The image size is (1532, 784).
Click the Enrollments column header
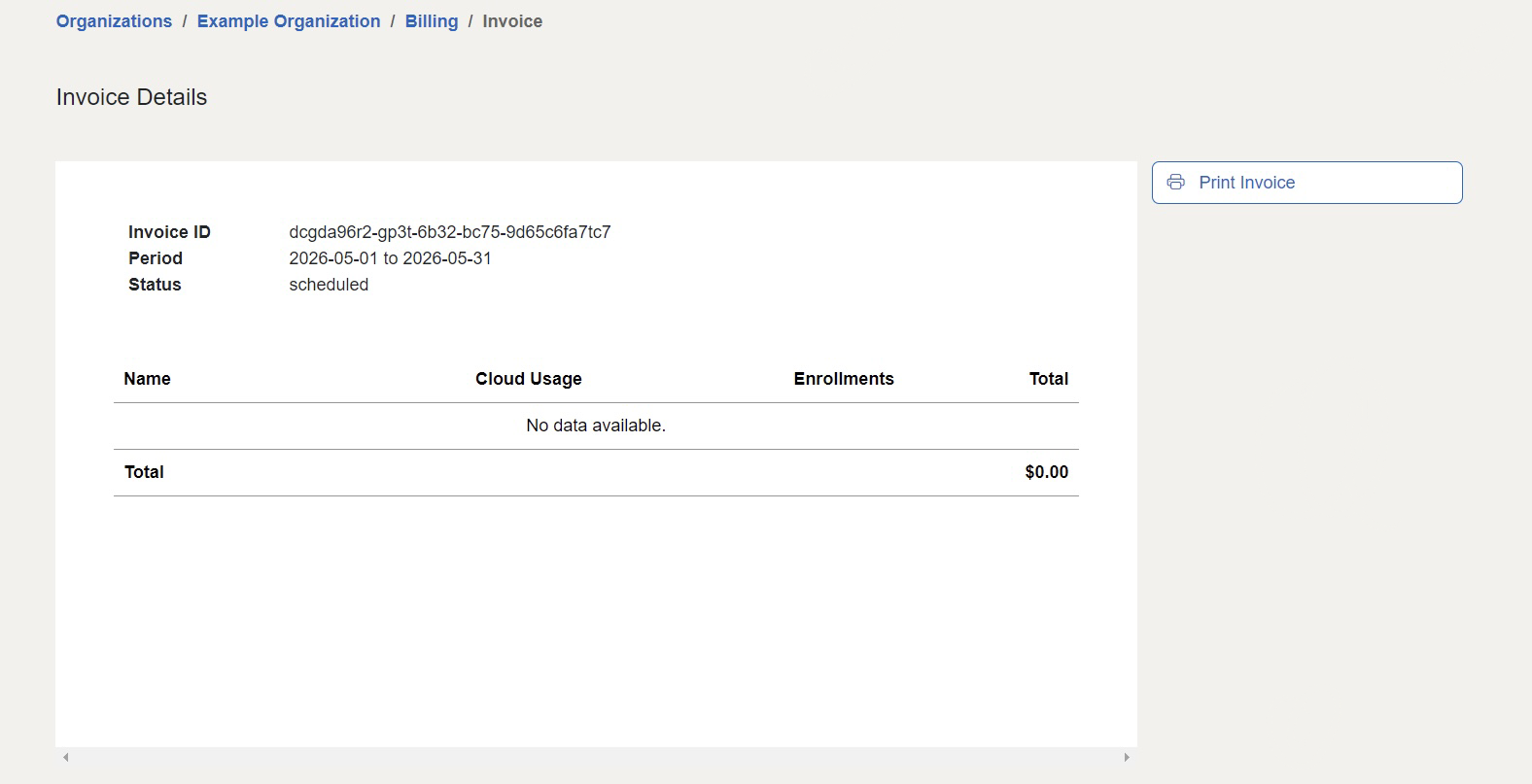[x=844, y=379]
